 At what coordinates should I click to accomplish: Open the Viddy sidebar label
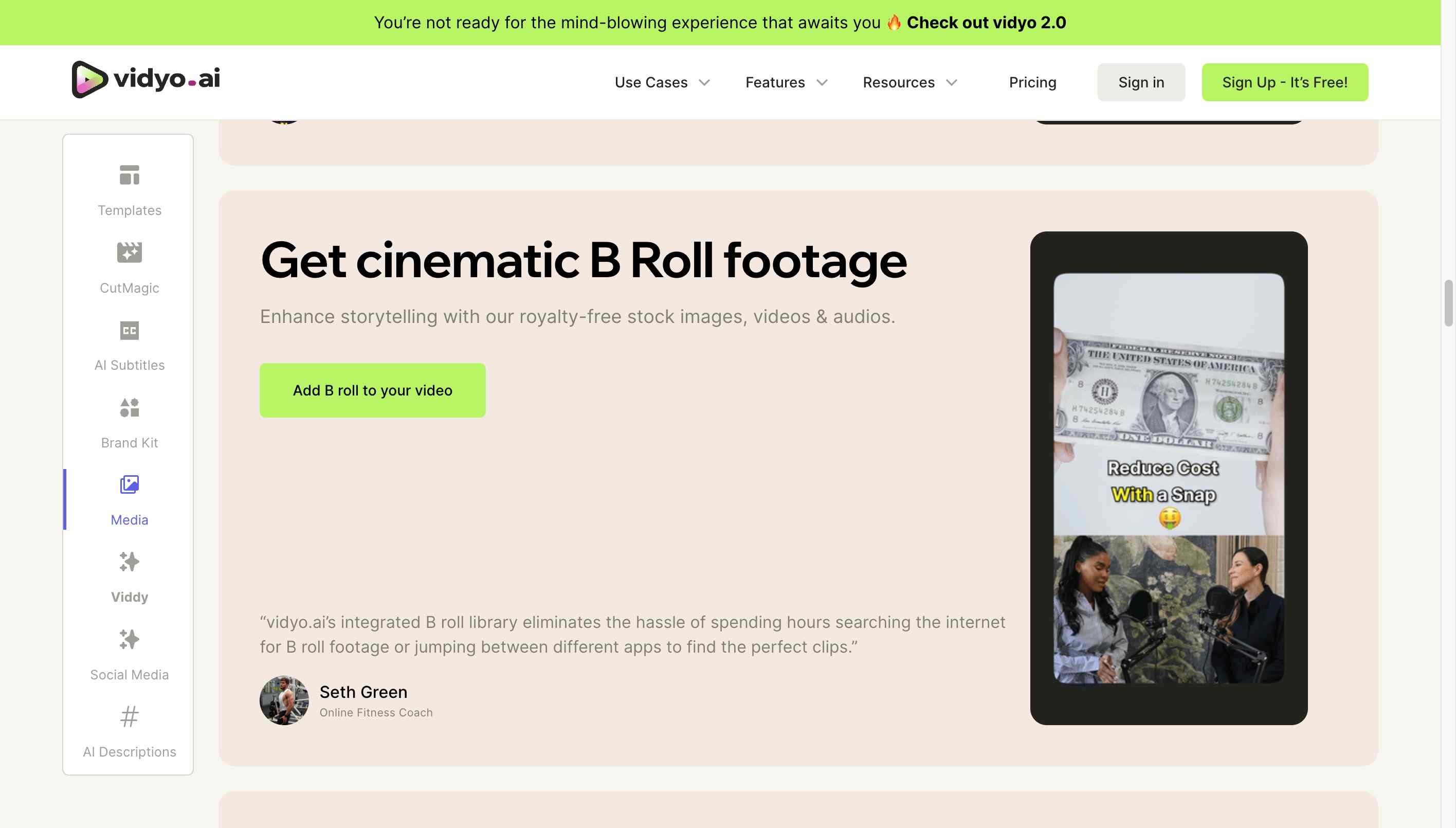click(130, 597)
